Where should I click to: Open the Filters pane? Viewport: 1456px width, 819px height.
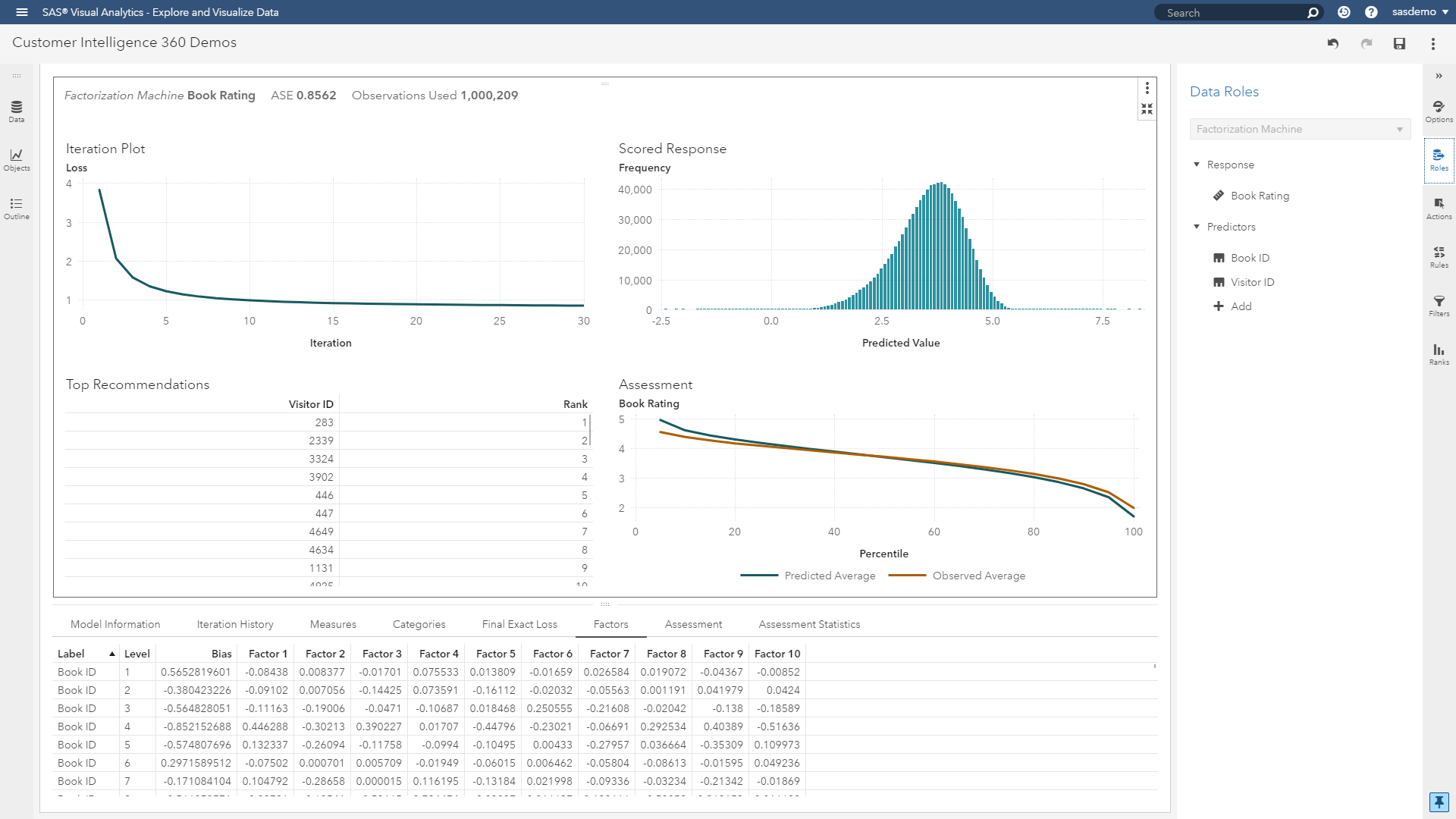point(1439,305)
